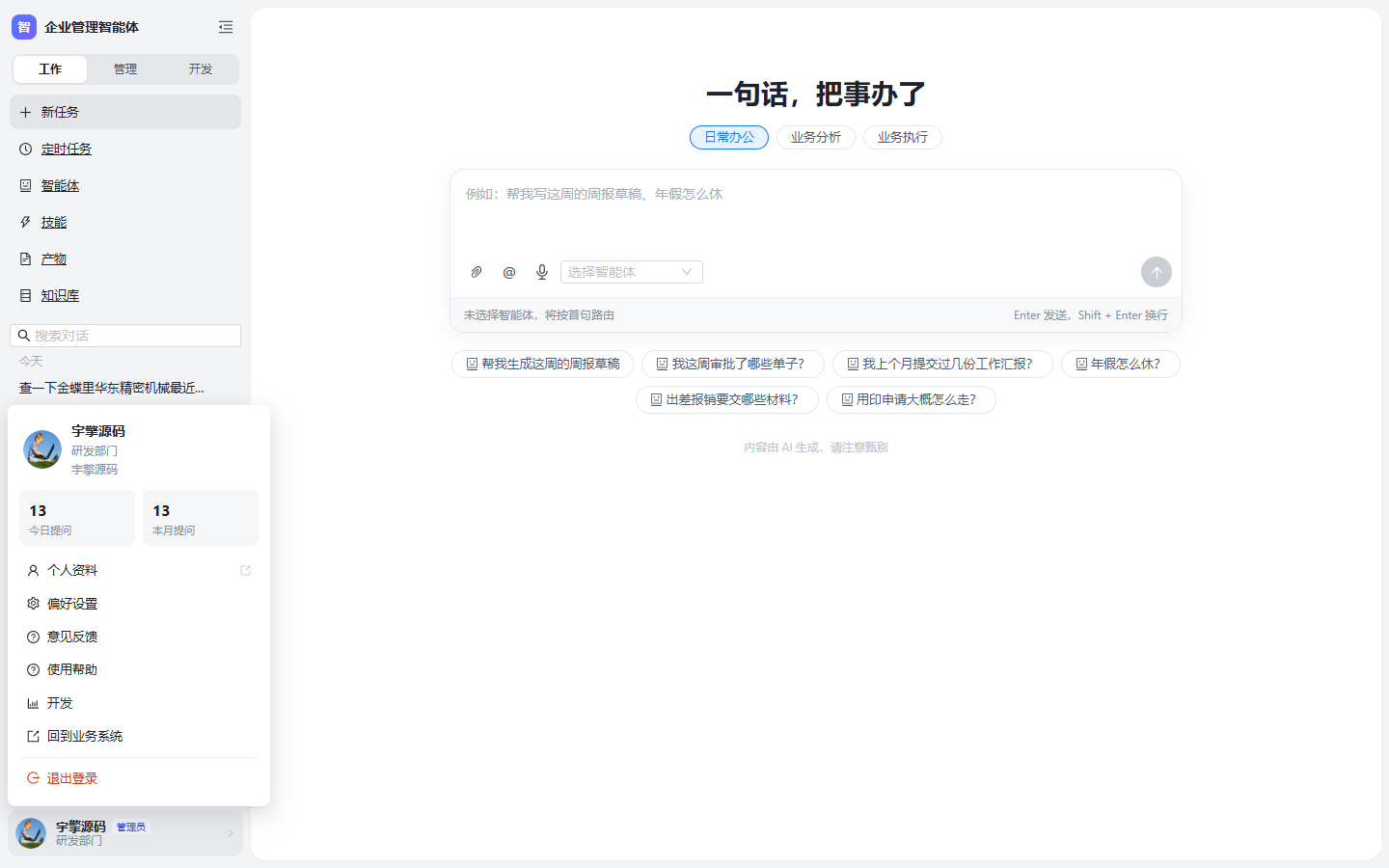Open 技能 in the sidebar
The width and height of the screenshot is (1389, 868).
125,222
